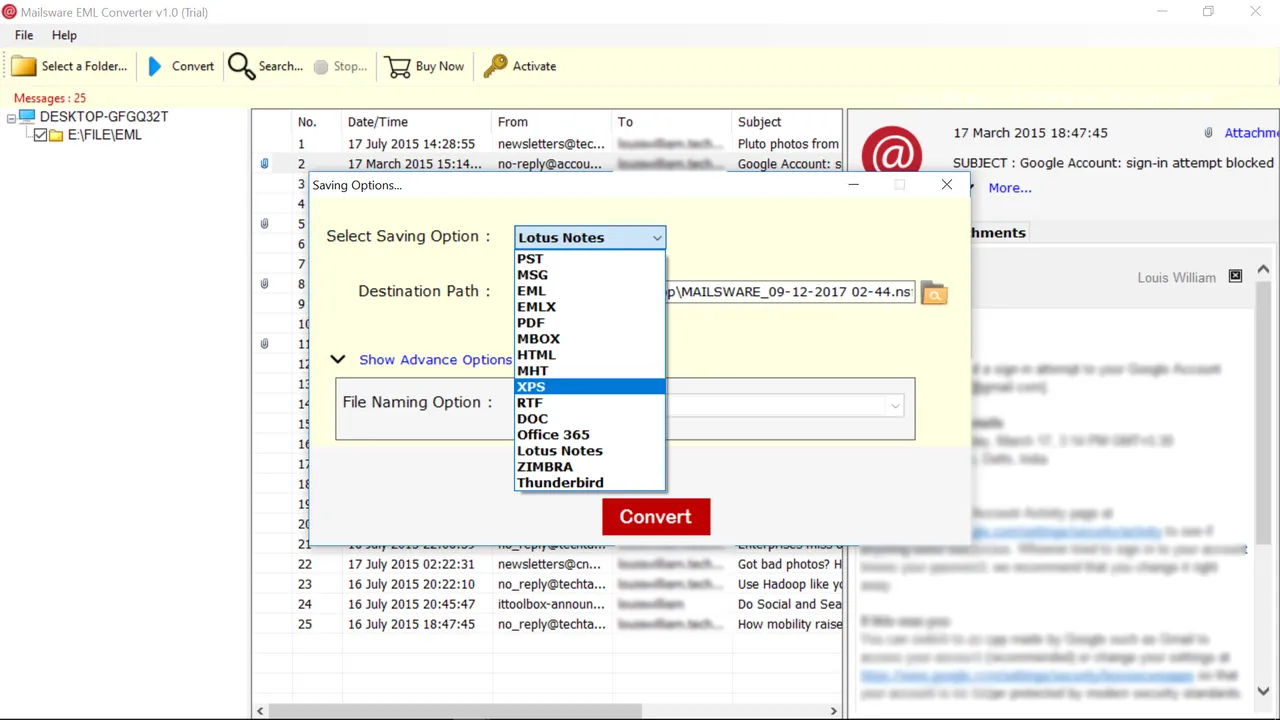Open the Attachments link in preview header
1280x720 pixels.
pyautogui.click(x=1251, y=133)
